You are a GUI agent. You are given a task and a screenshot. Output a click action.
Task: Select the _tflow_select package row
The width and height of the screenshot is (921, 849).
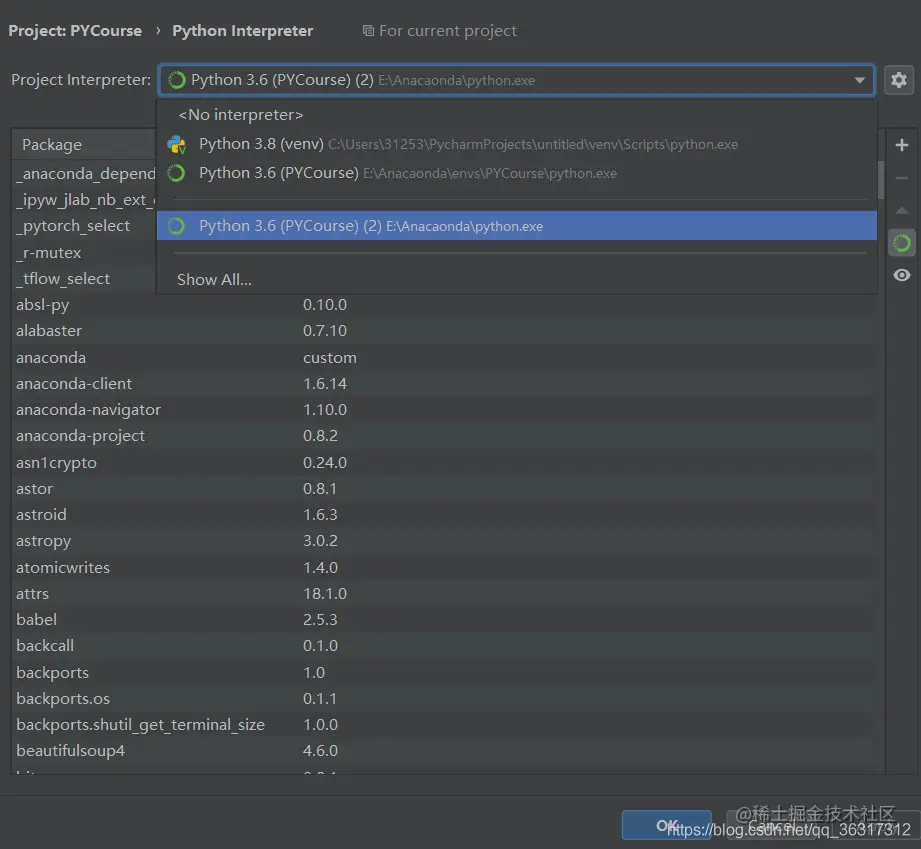84,278
